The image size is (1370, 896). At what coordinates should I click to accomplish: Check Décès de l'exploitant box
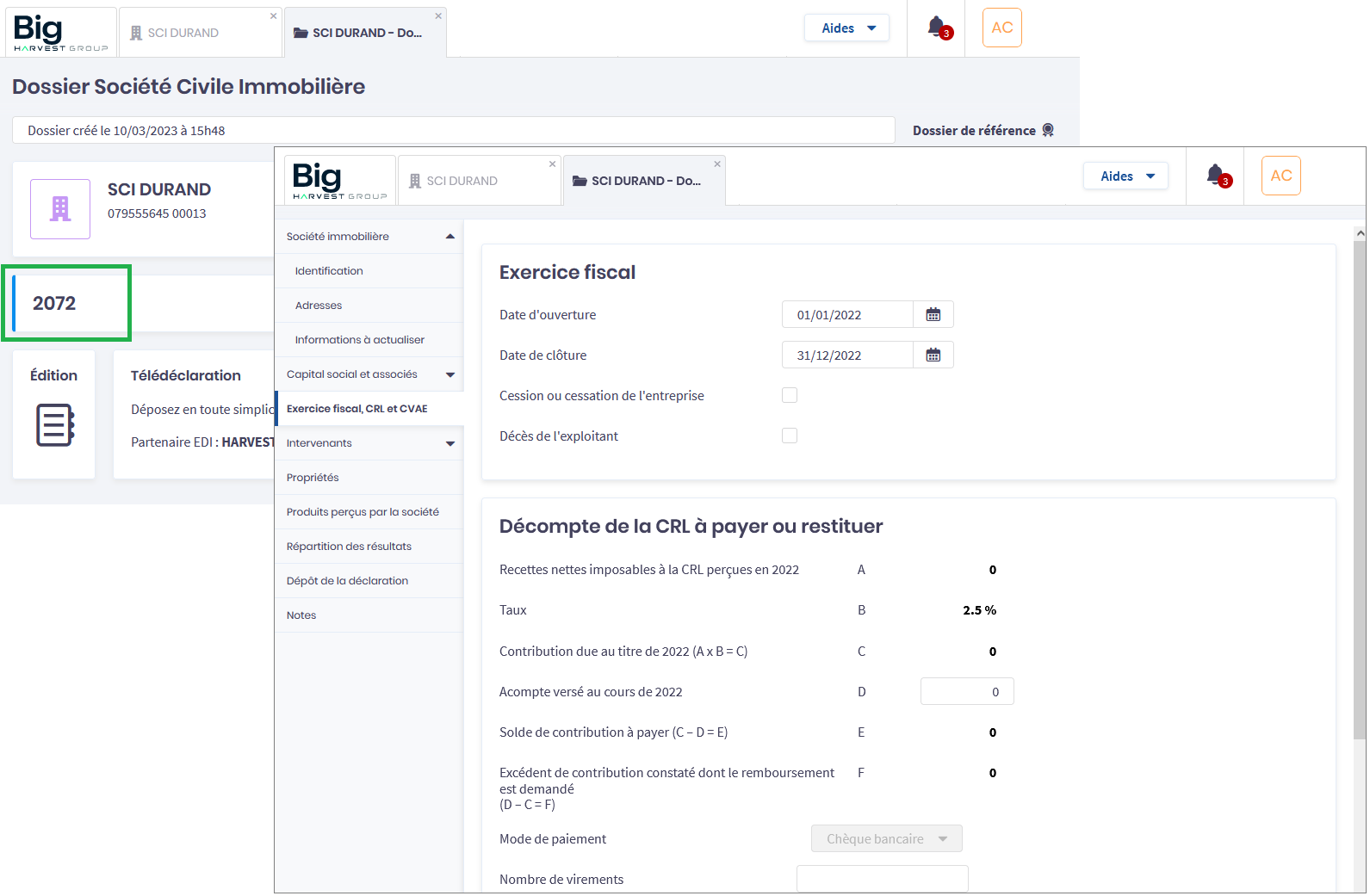pos(790,436)
